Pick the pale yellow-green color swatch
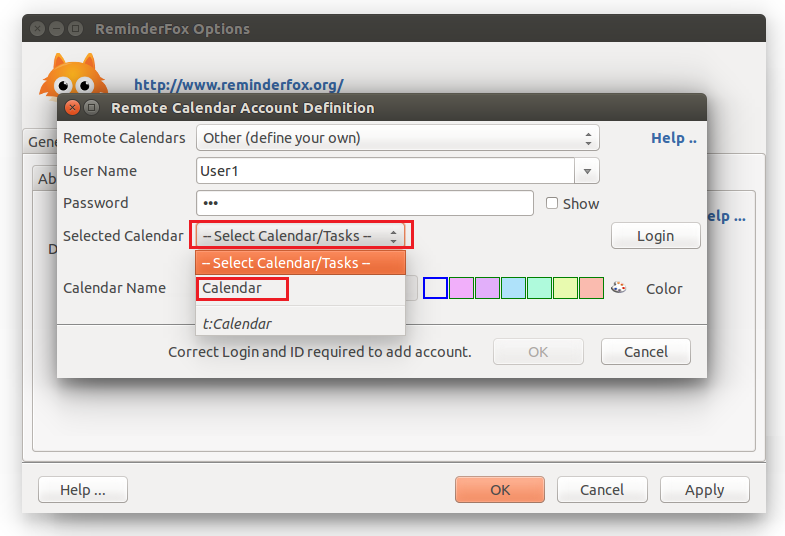 pyautogui.click(x=565, y=288)
